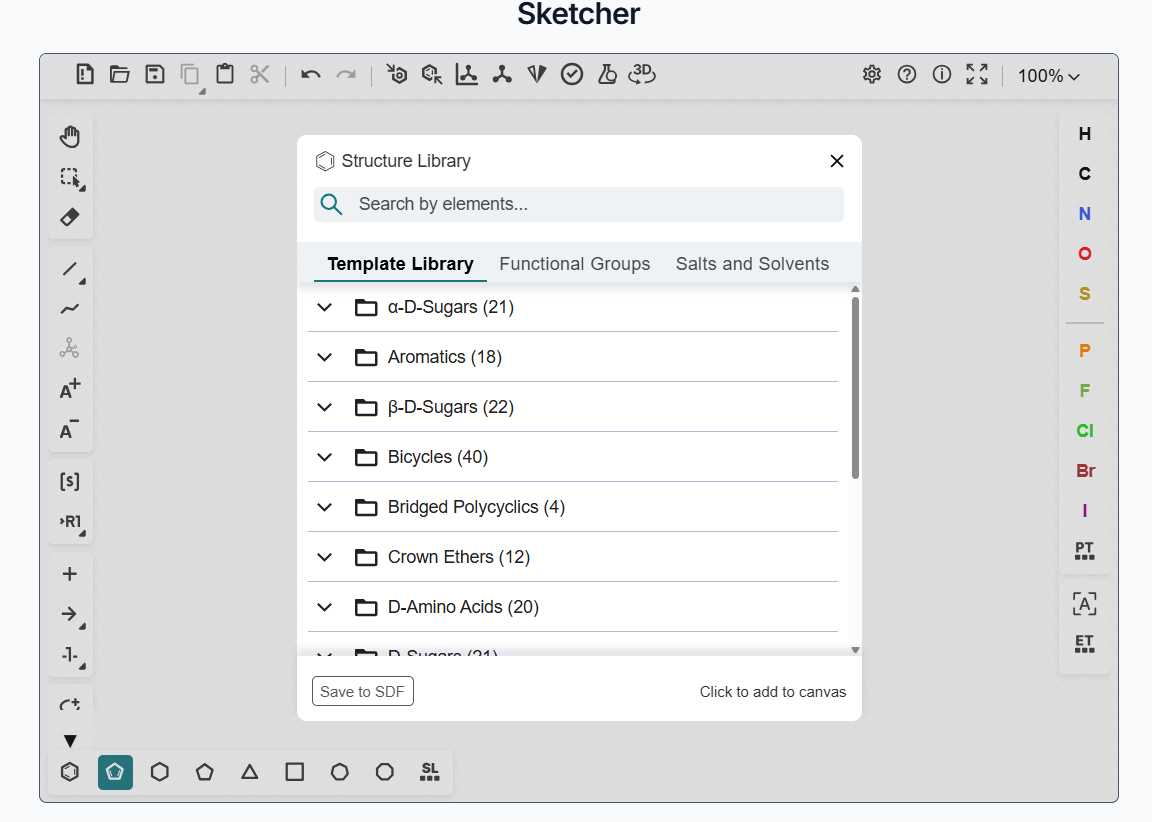The image size is (1152, 822).
Task: Click the Save to SDF button
Action: (362, 691)
